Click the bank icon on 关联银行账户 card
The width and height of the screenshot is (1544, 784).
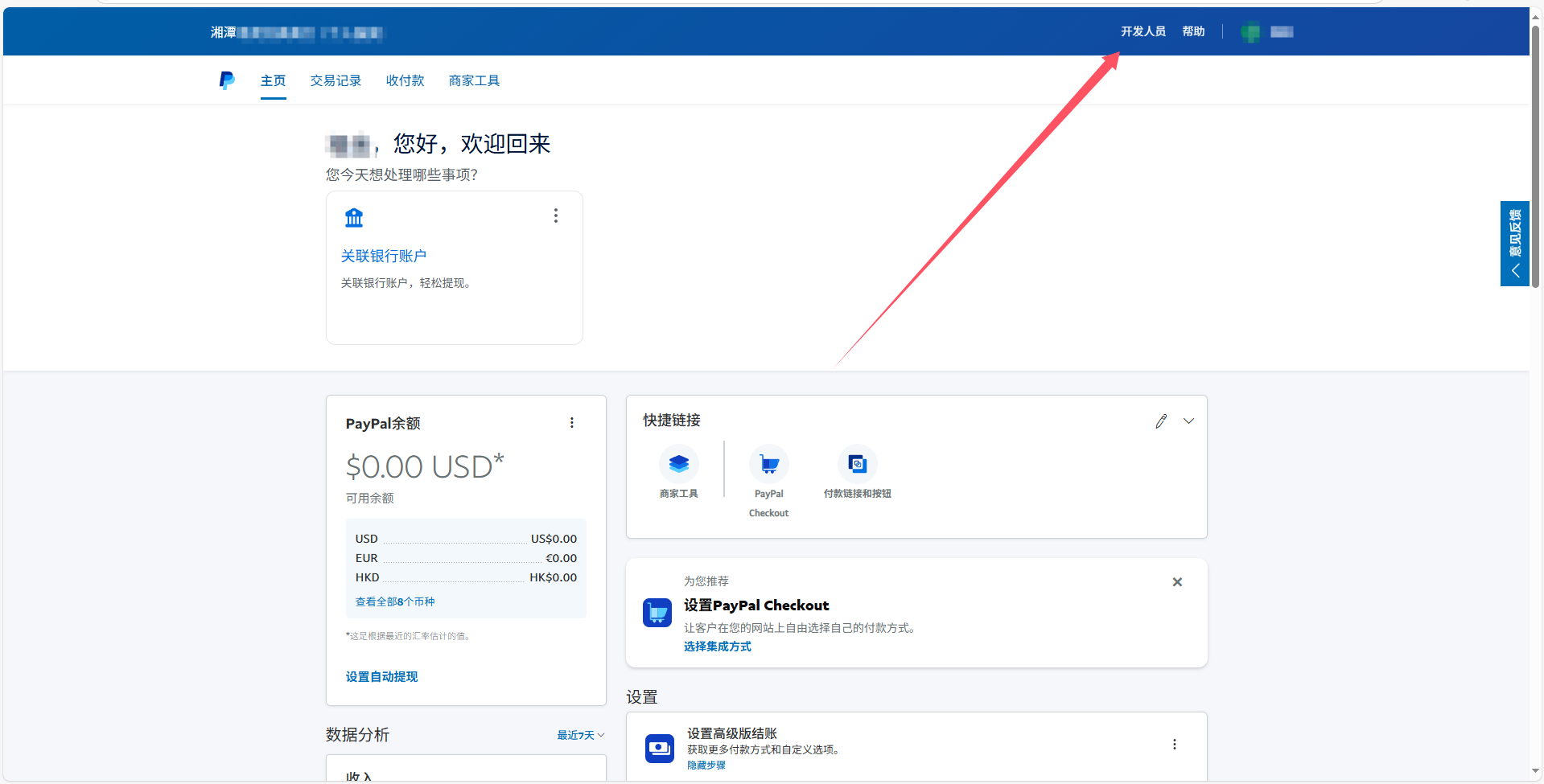(354, 217)
